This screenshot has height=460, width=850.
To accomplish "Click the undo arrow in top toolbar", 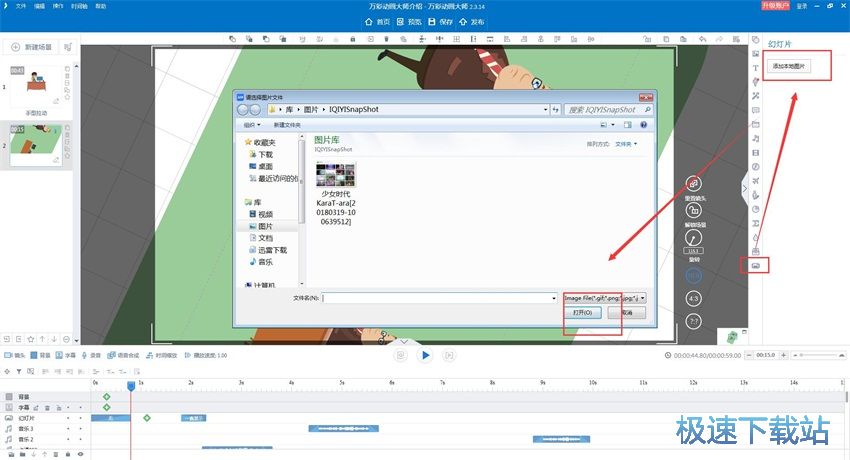I will [x=703, y=39].
